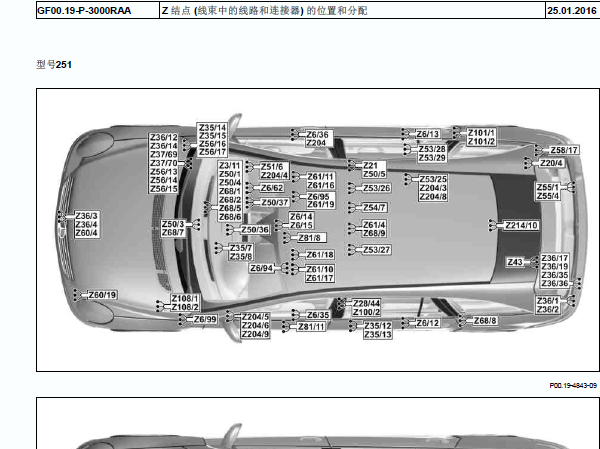The height and width of the screenshot is (449, 600).
Task: Select the Z35/7 label
Action: (241, 248)
